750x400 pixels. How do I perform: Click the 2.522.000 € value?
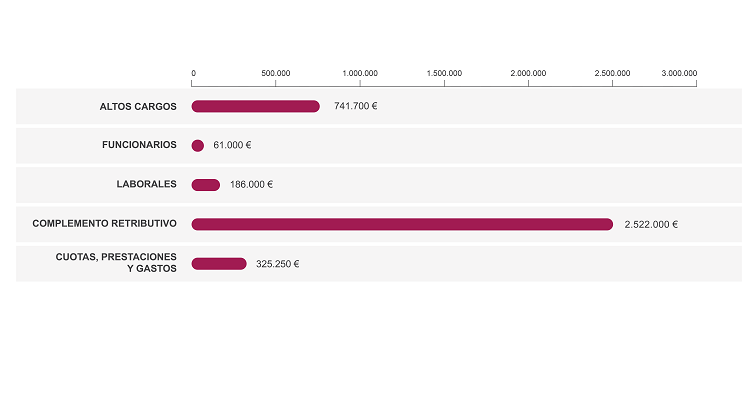pos(651,224)
